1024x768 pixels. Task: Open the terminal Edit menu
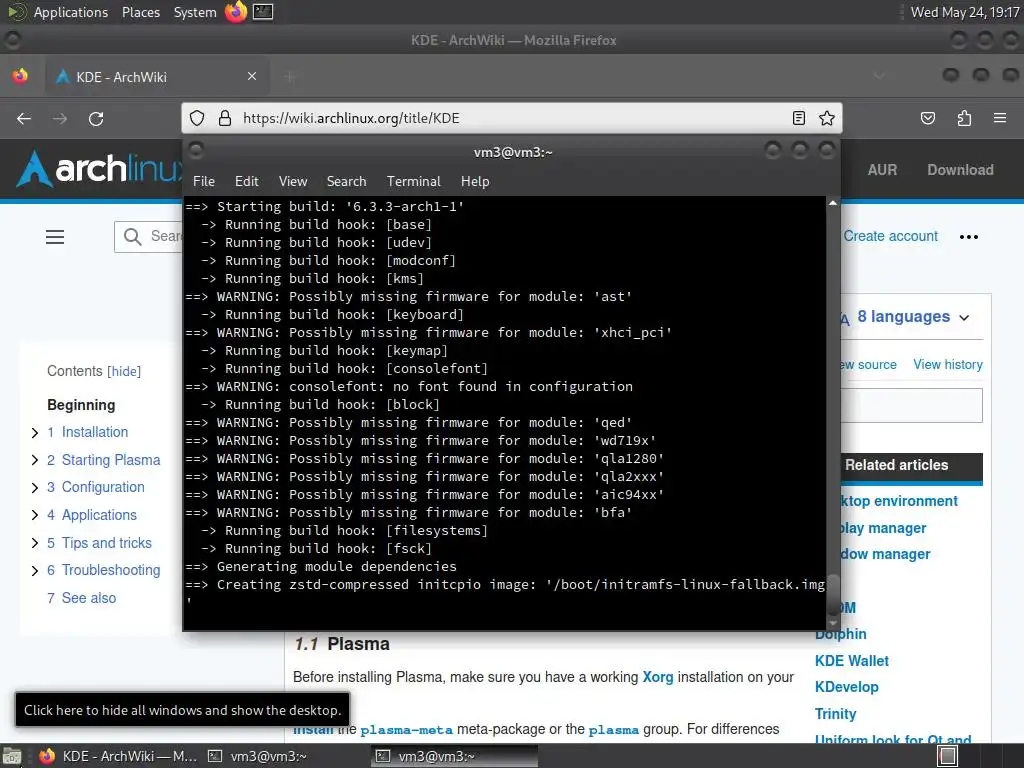tap(247, 181)
